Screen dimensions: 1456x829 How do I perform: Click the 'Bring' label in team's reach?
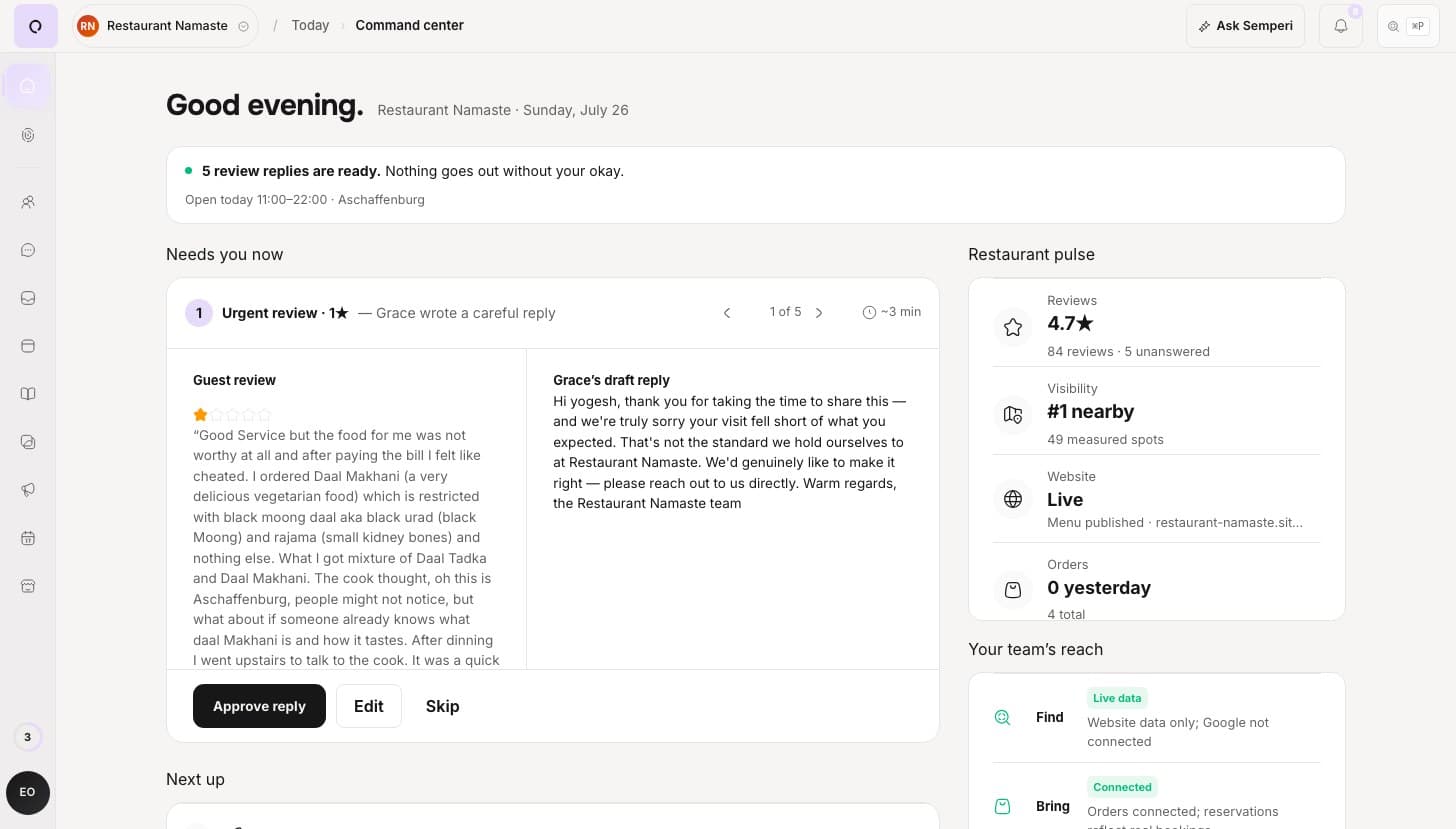point(1053,806)
